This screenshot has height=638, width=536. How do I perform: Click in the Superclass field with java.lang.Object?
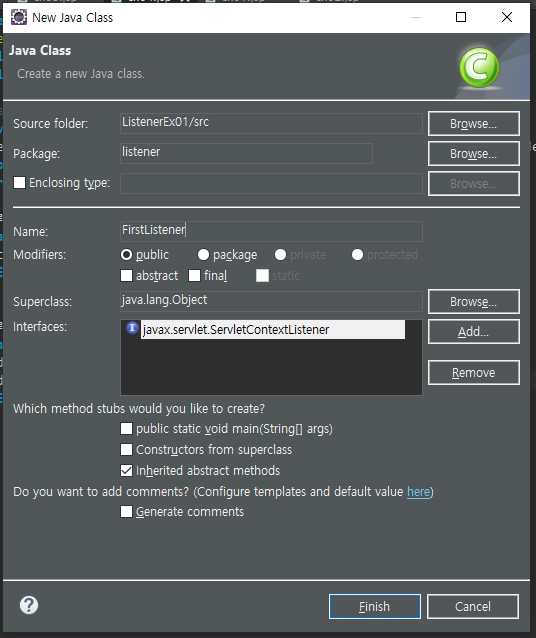tap(271, 302)
